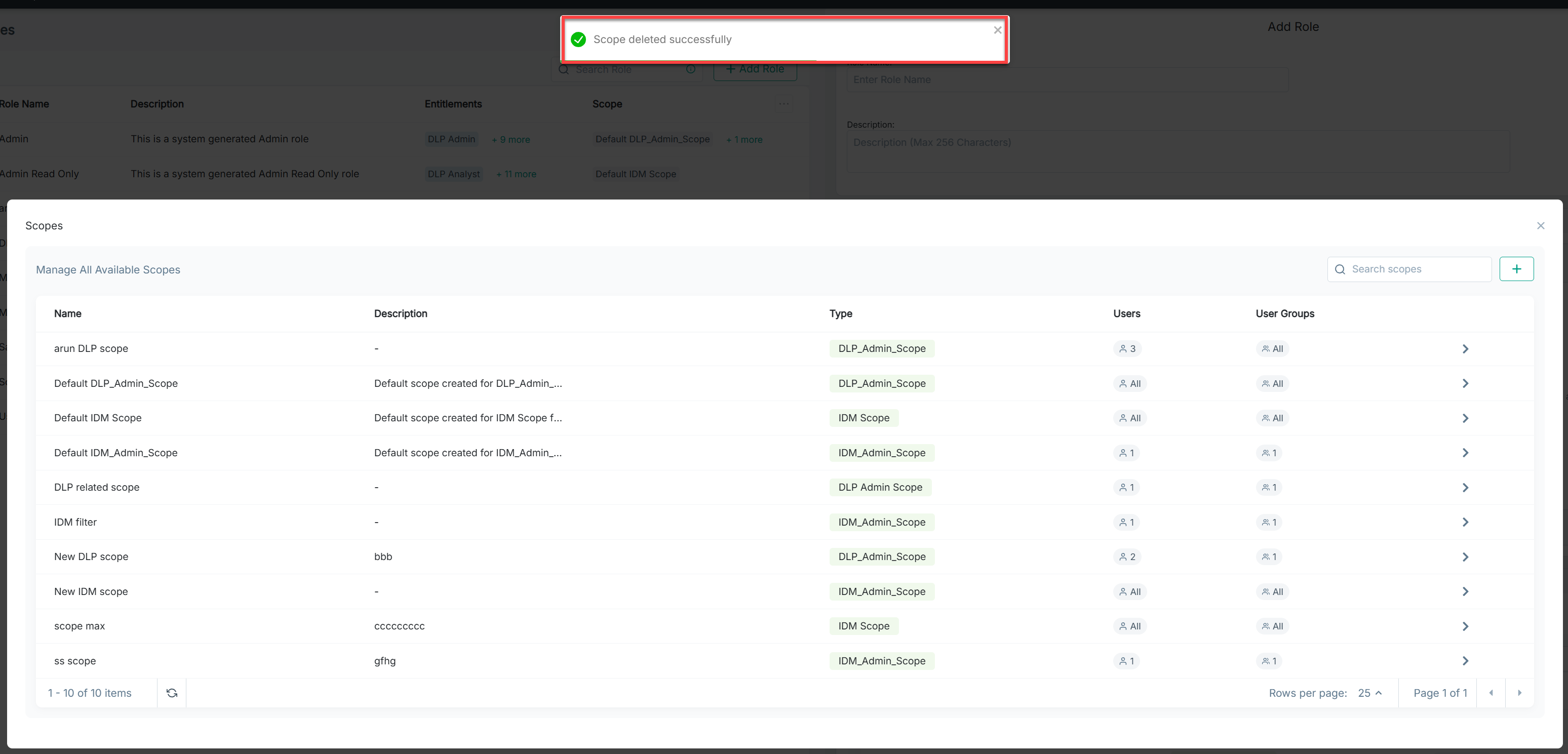Select the DLP related scope row

coord(97,488)
